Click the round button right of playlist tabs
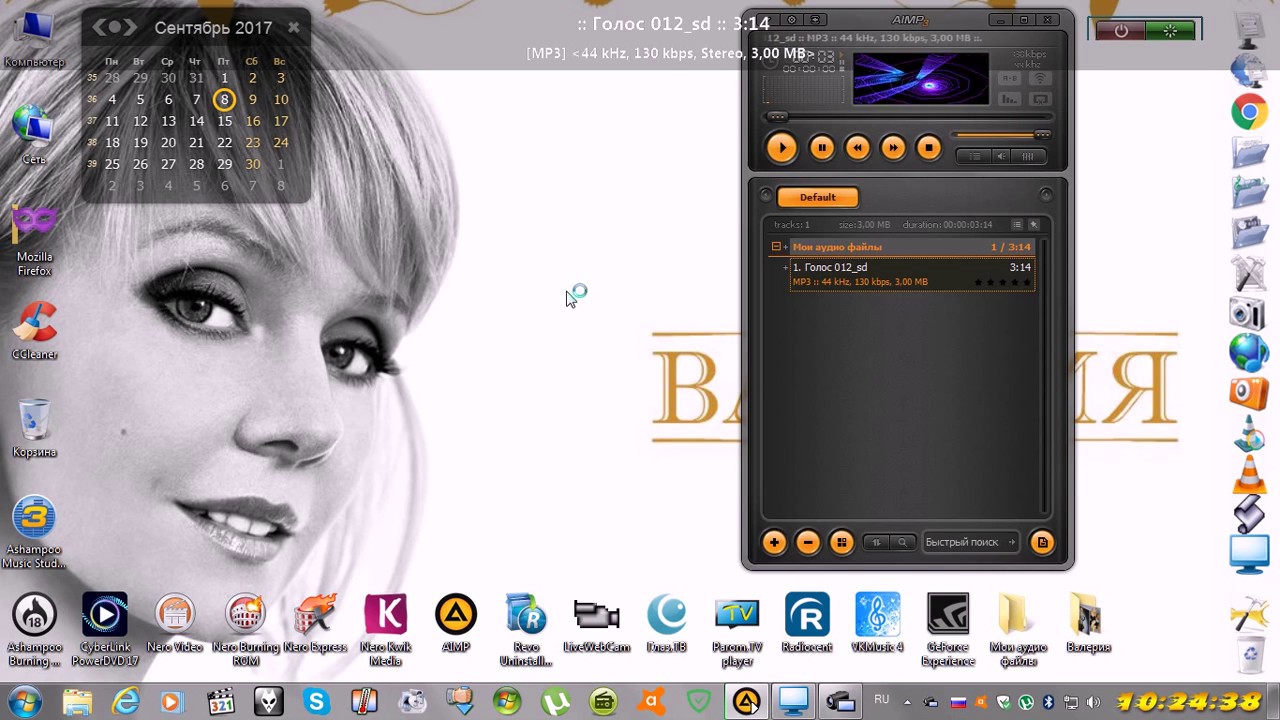 click(1046, 196)
